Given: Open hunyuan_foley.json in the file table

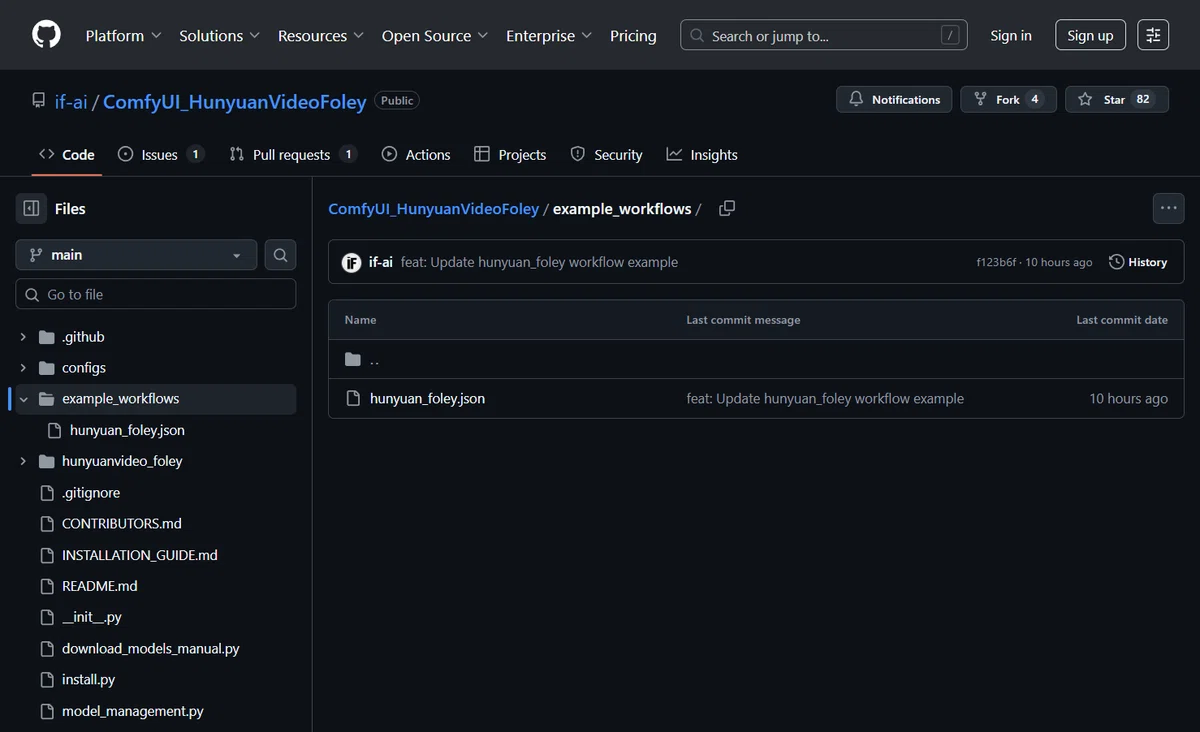Looking at the screenshot, I should 427,398.
